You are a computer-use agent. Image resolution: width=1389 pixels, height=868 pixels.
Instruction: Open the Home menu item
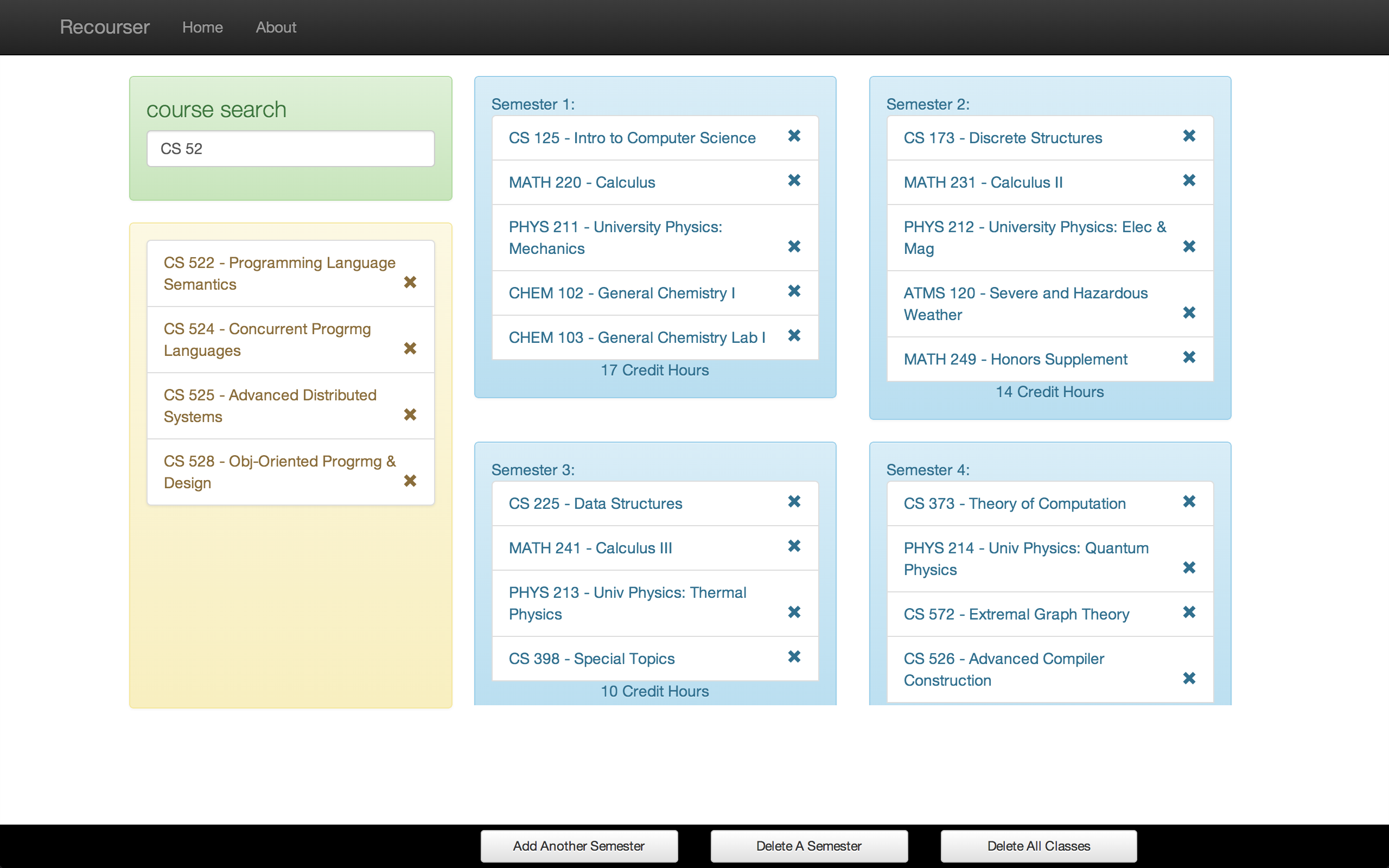click(202, 27)
